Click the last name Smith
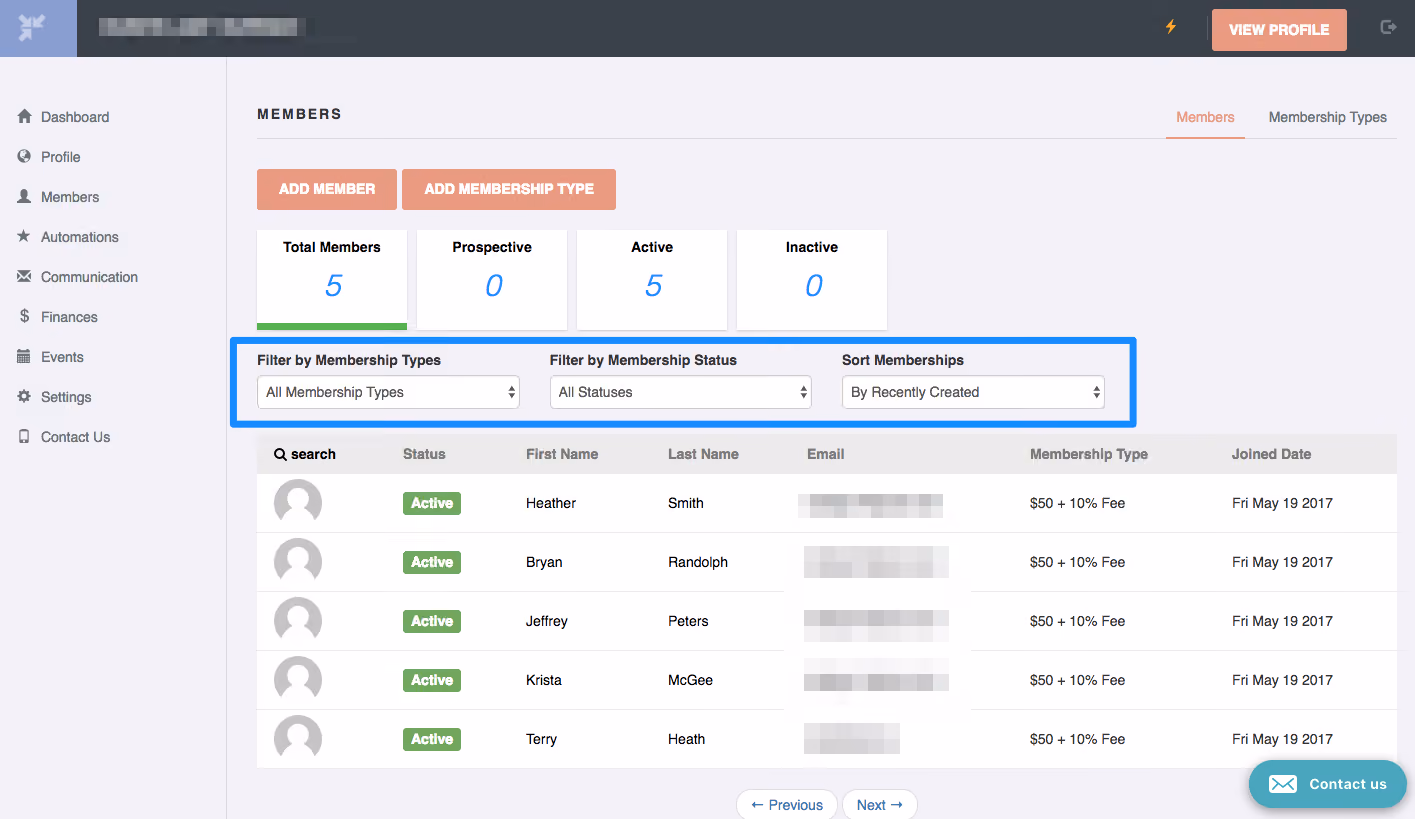Screen dimensions: 1415x819 686,503
